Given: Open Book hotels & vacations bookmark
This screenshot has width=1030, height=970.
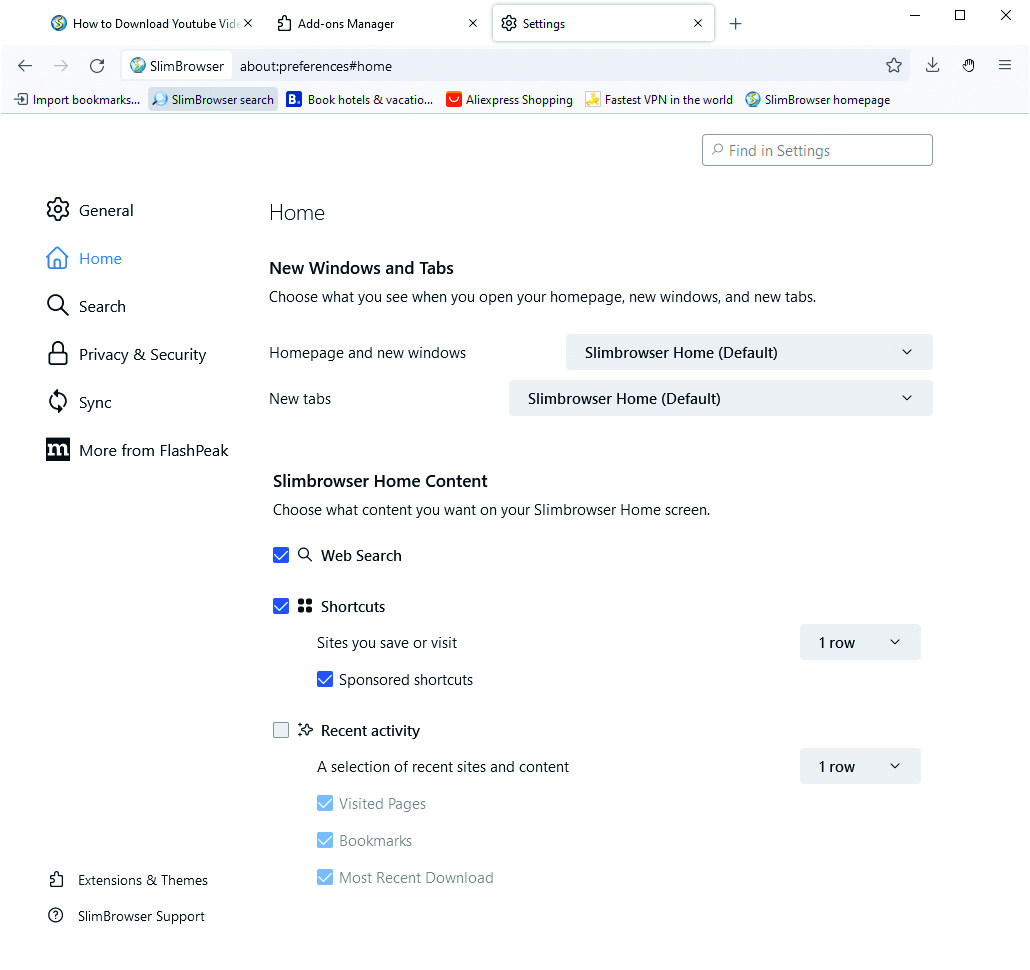Looking at the screenshot, I should 360,99.
